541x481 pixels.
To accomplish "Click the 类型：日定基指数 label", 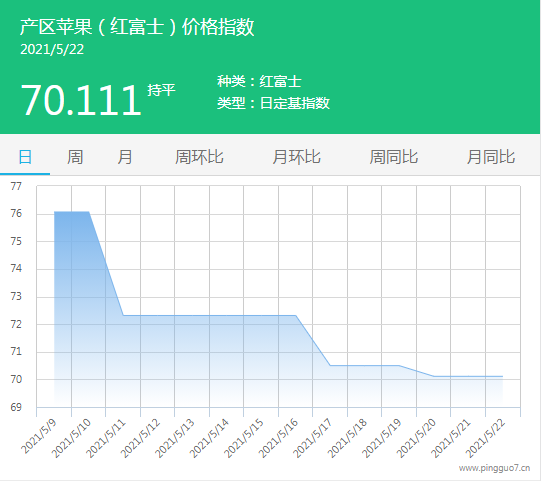I will tap(273, 103).
